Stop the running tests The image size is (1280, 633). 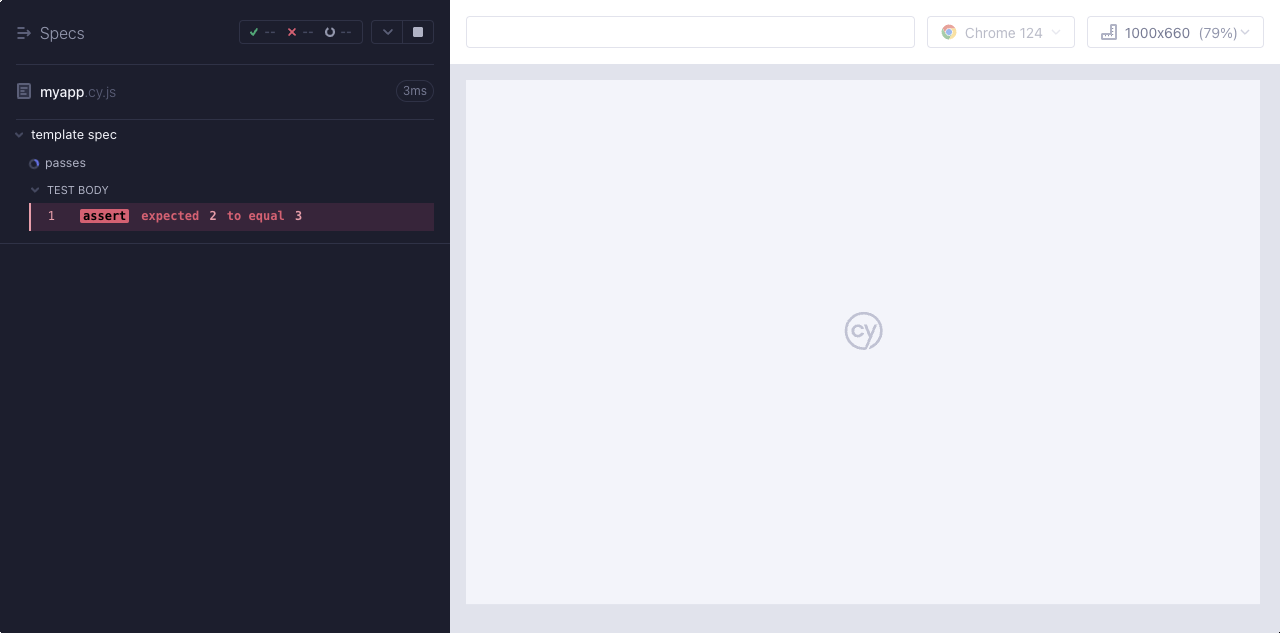pyautogui.click(x=418, y=32)
